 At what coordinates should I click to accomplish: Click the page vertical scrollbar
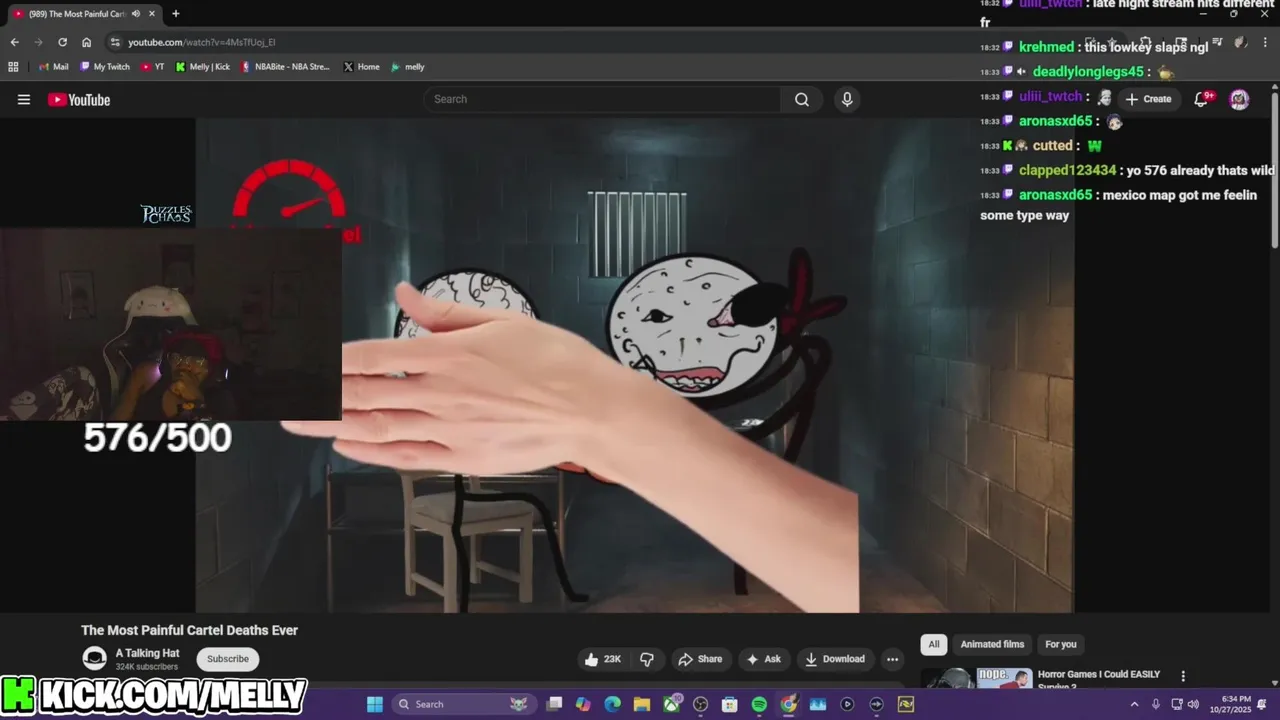(1275, 170)
